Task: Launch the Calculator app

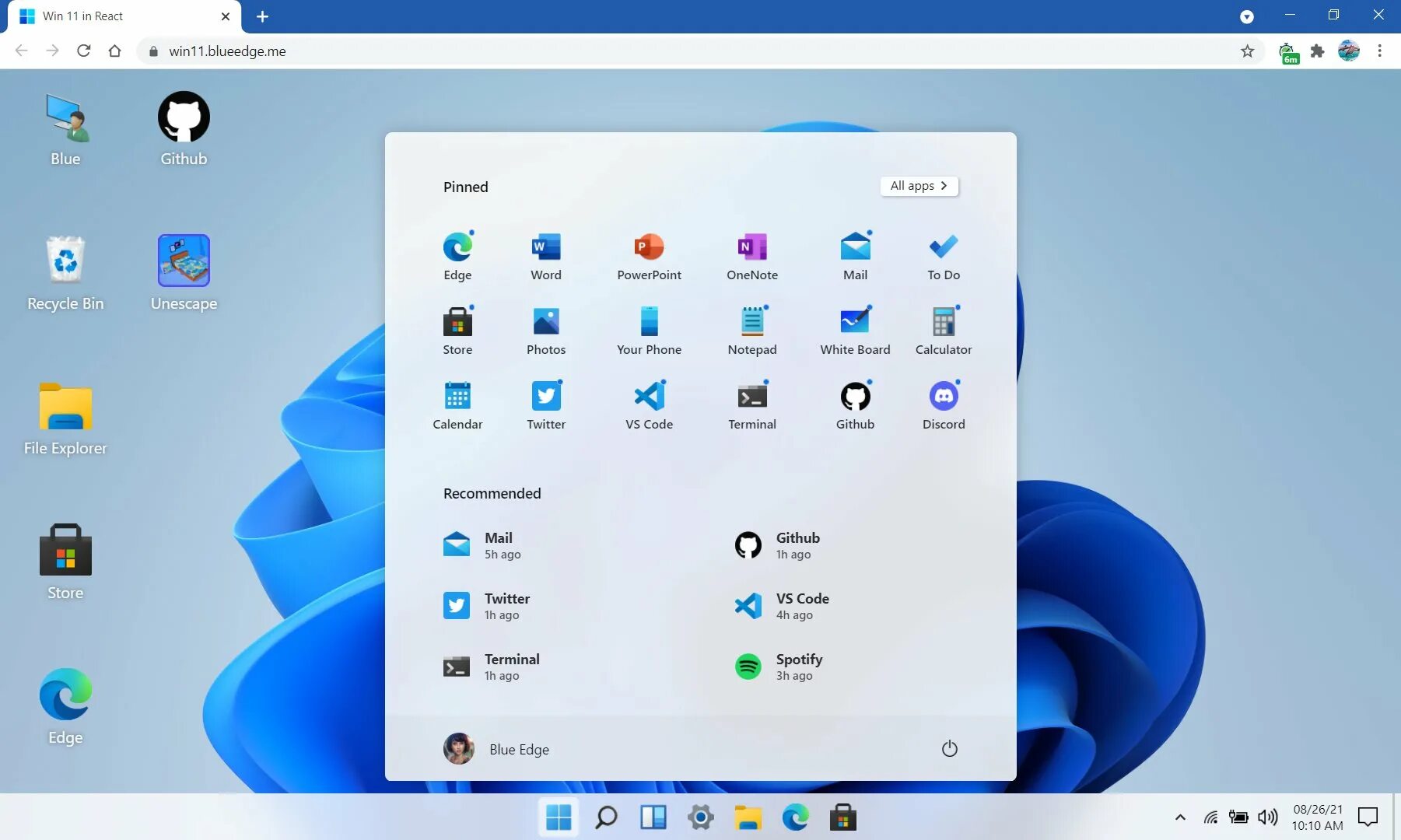Action: (944, 331)
